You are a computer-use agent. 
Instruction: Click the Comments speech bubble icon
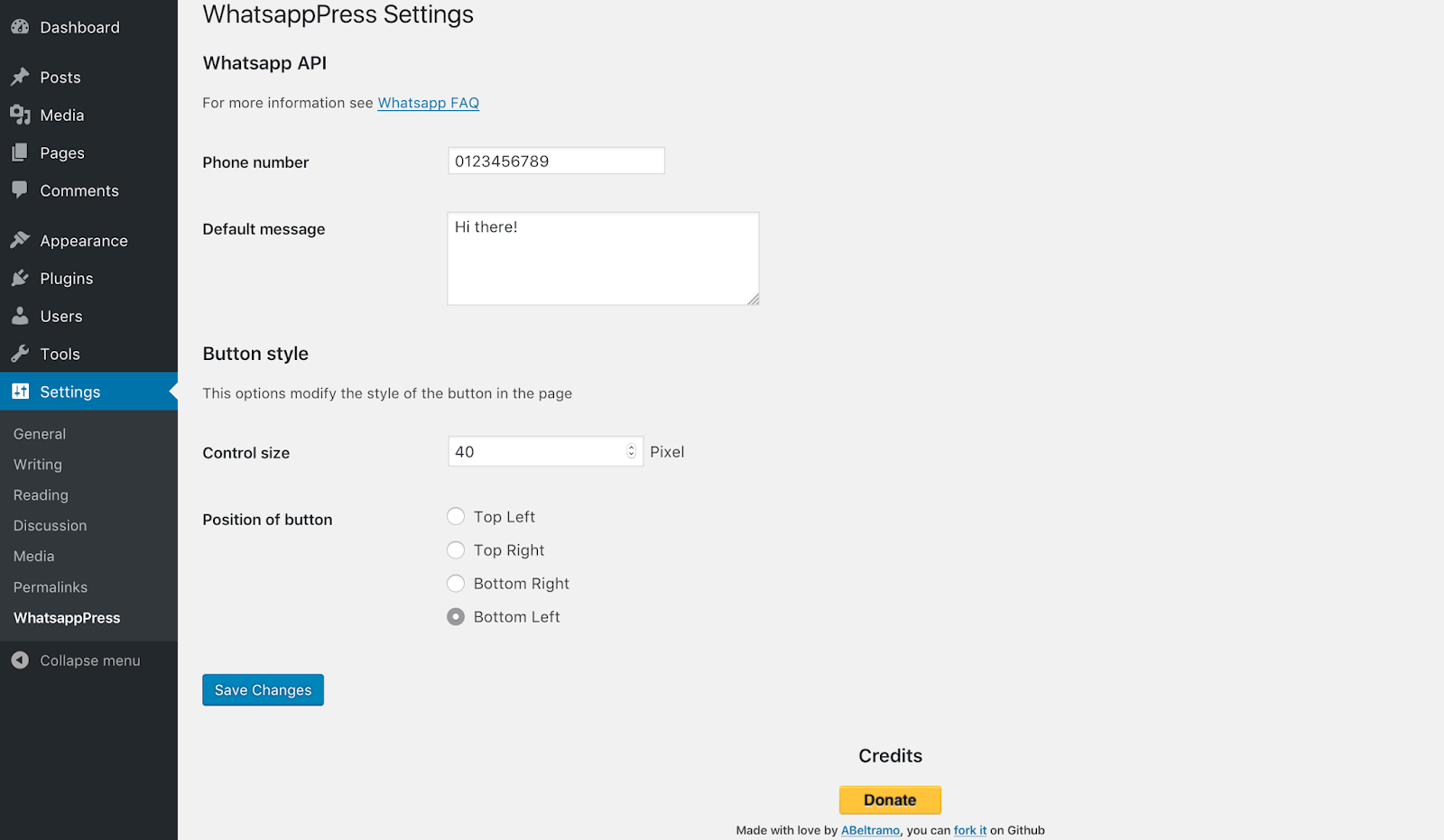(x=20, y=190)
